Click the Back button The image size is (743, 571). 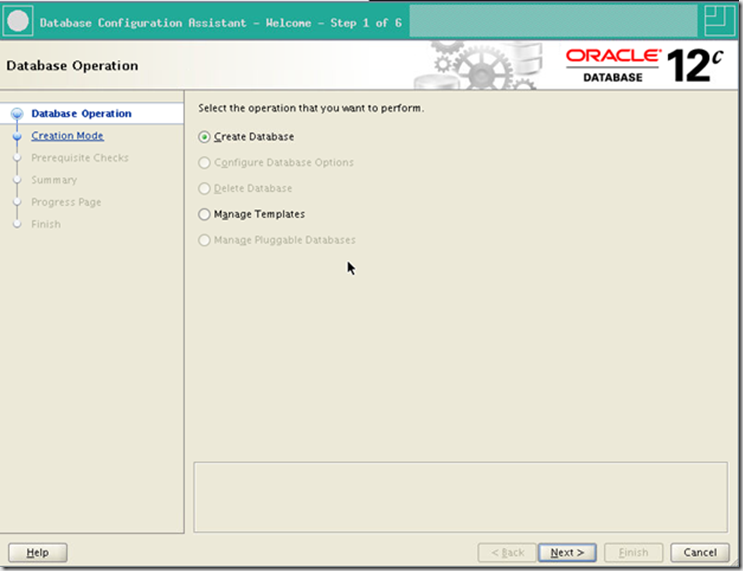click(x=507, y=553)
